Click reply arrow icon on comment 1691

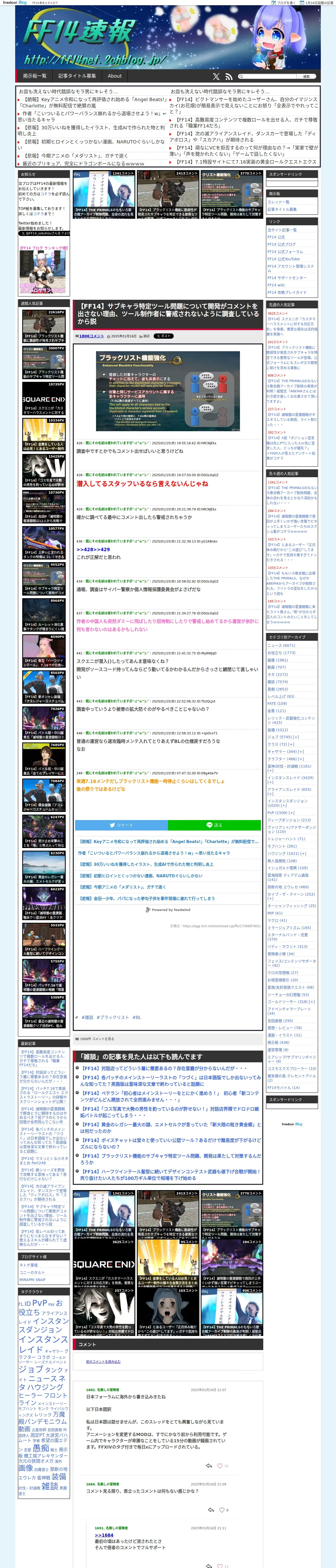pyautogui.click(x=209, y=1566)
